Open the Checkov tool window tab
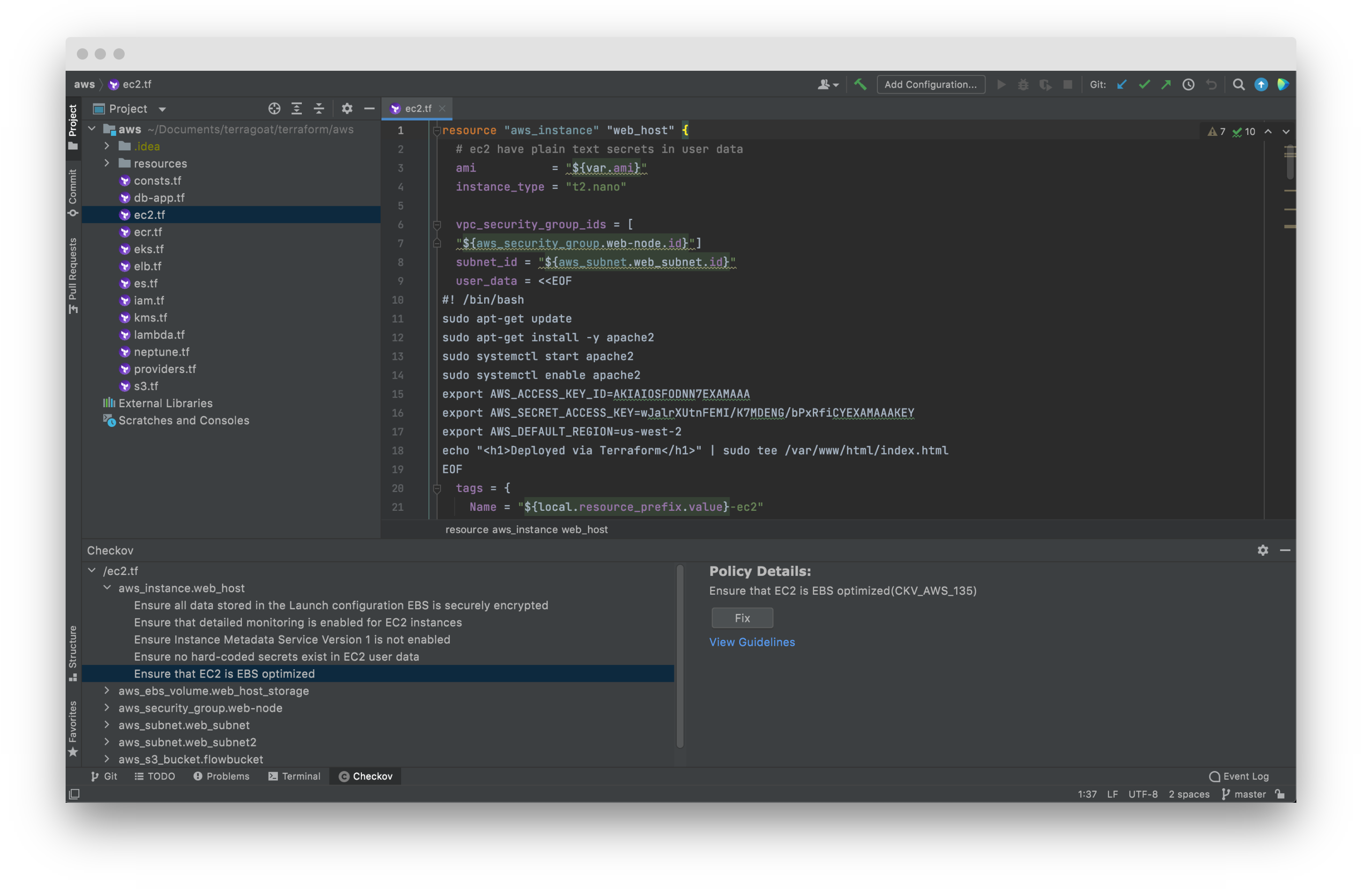This screenshot has height=896, width=1362. (x=366, y=776)
